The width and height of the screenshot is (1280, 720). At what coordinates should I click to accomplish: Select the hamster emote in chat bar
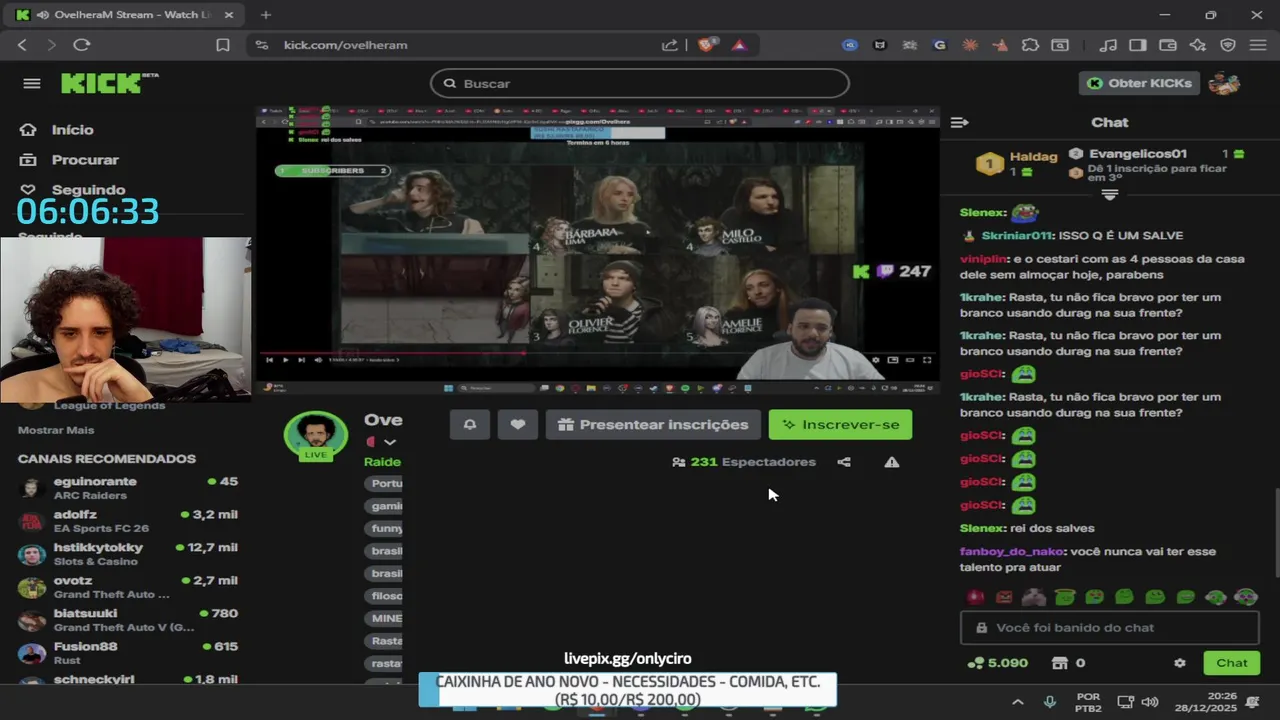tap(1034, 597)
